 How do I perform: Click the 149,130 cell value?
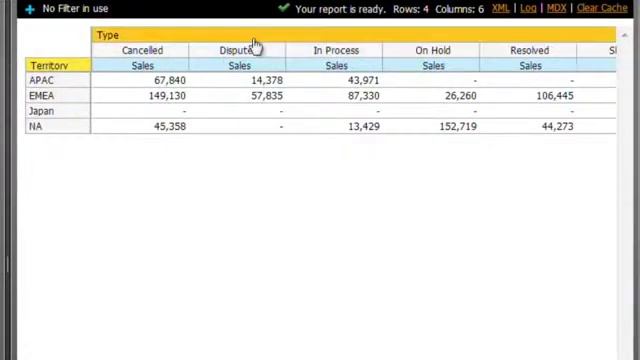point(167,96)
